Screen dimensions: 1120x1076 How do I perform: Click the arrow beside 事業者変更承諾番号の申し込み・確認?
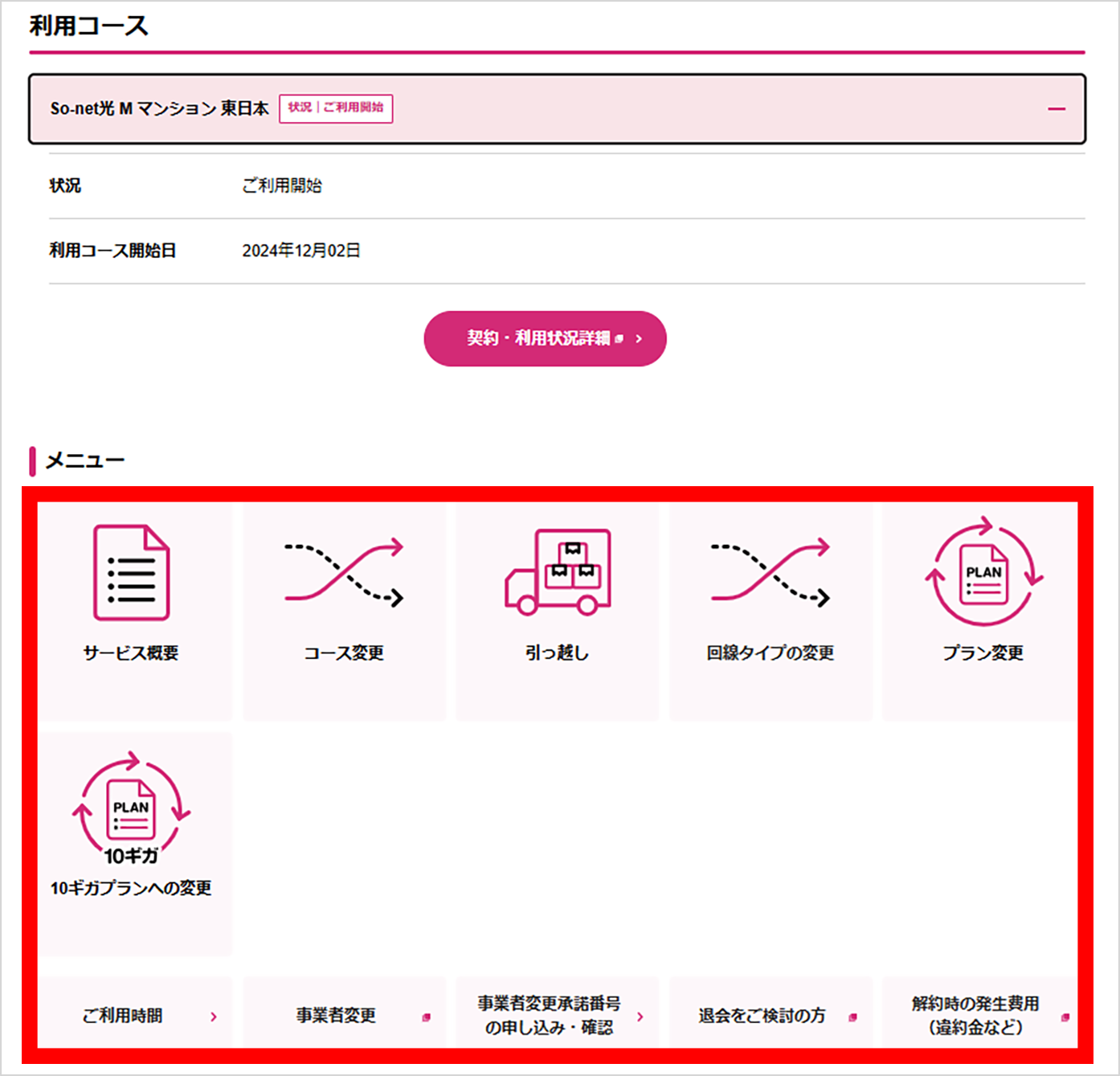[640, 1016]
